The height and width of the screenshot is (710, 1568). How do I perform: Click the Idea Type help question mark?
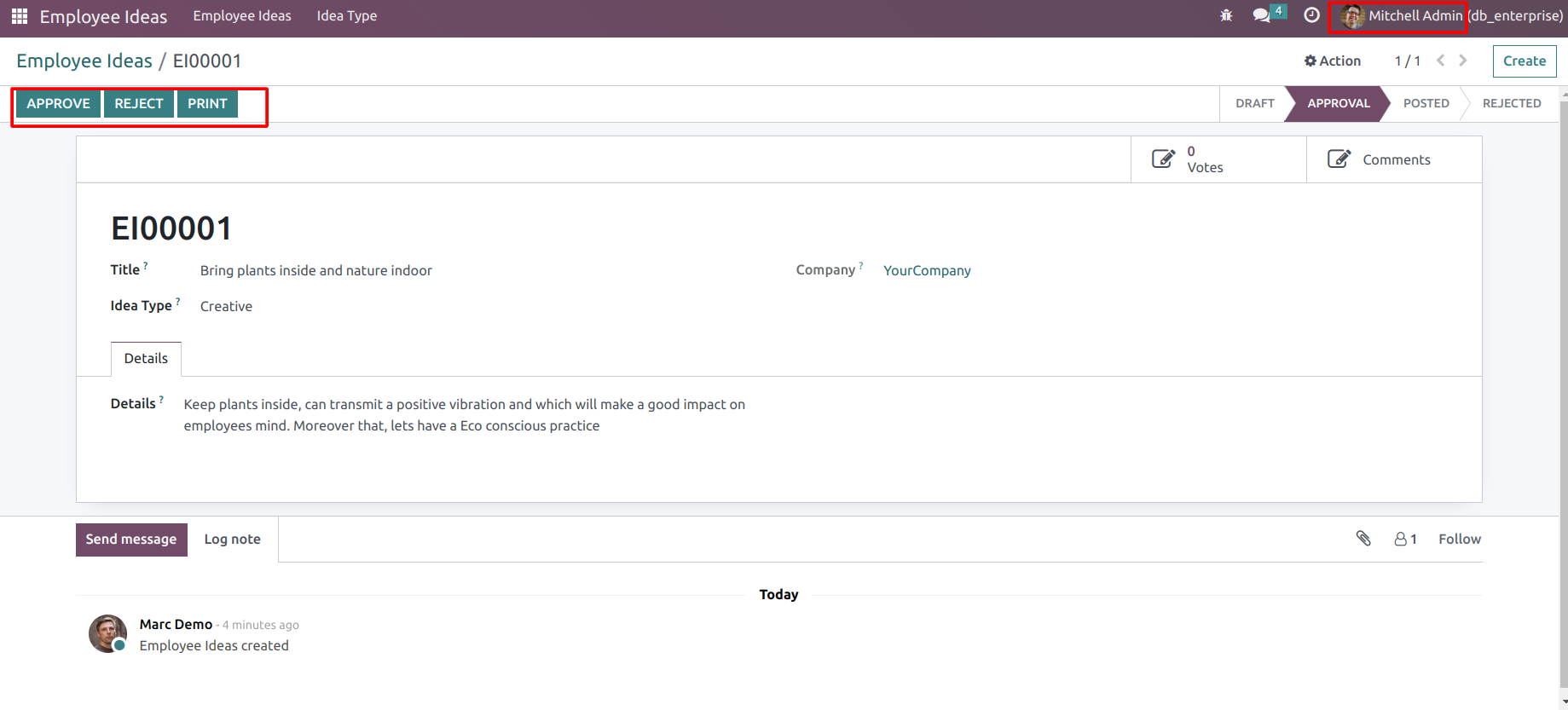tap(178, 302)
